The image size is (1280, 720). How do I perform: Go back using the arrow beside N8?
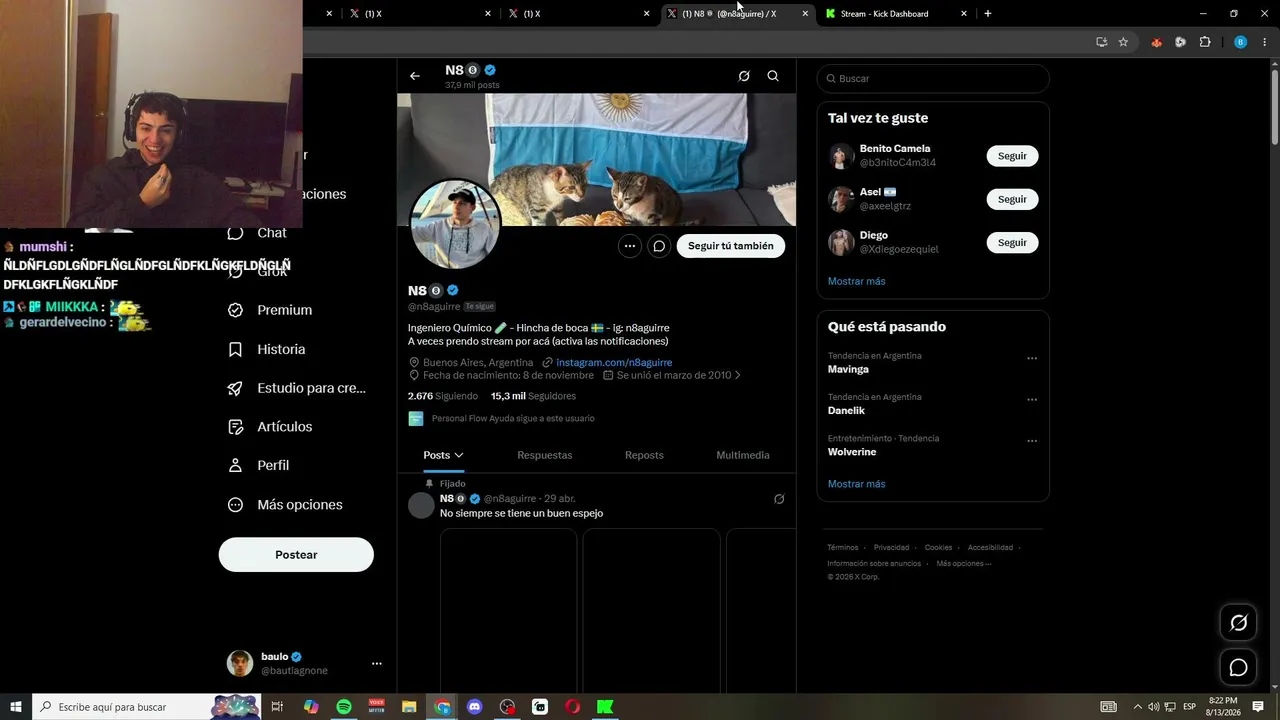415,76
